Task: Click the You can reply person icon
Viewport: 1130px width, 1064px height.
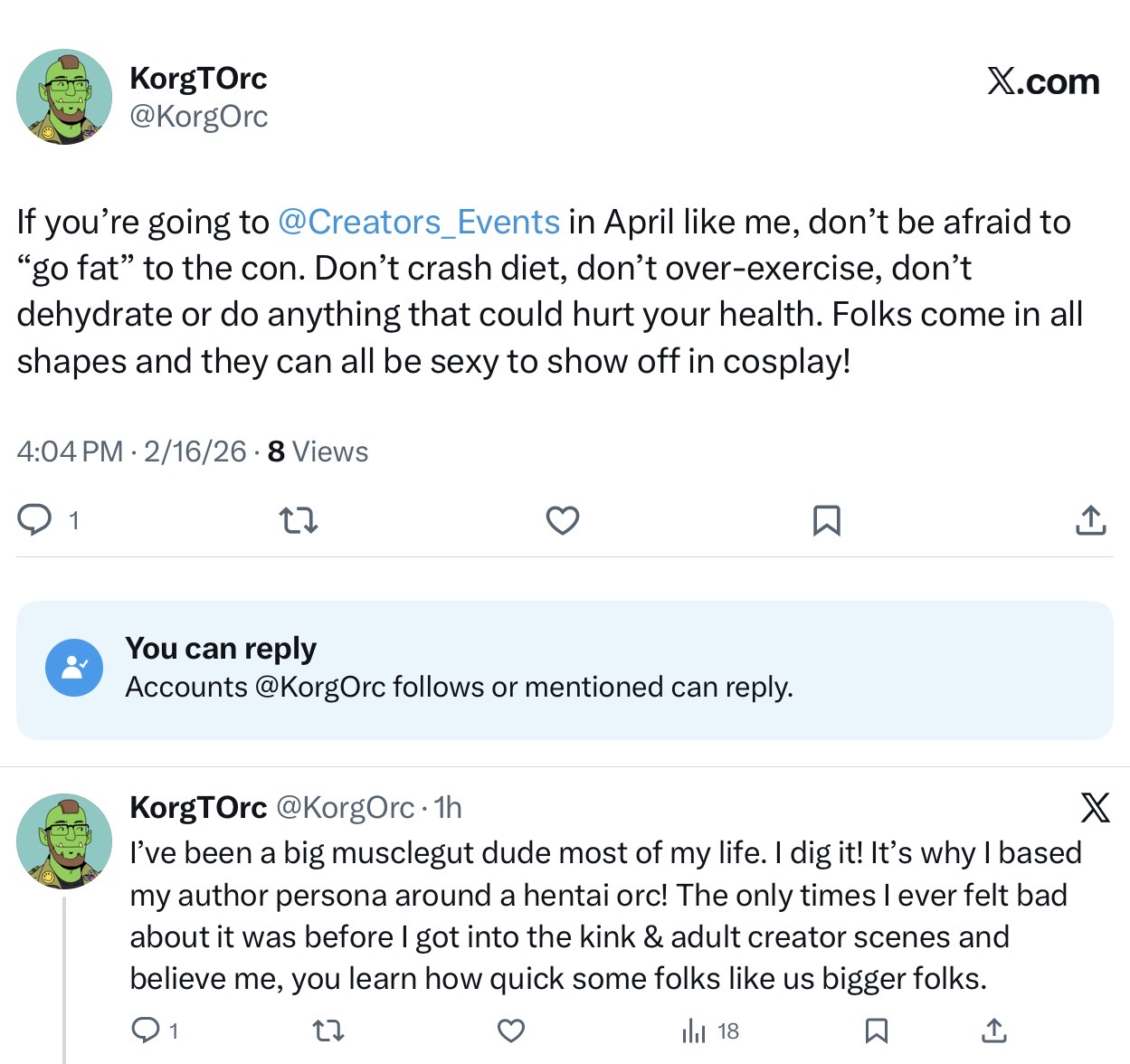Action: (74, 669)
